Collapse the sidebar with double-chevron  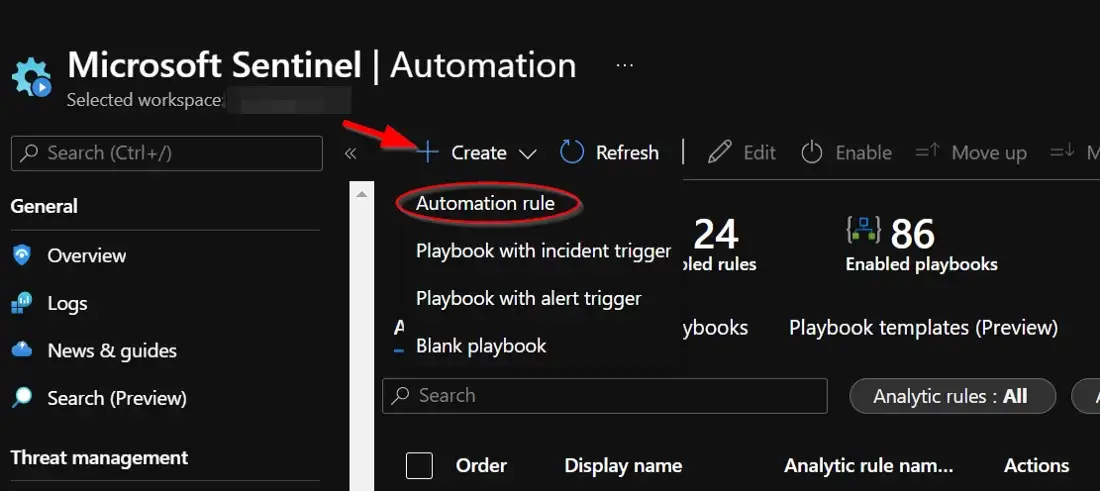click(x=350, y=153)
